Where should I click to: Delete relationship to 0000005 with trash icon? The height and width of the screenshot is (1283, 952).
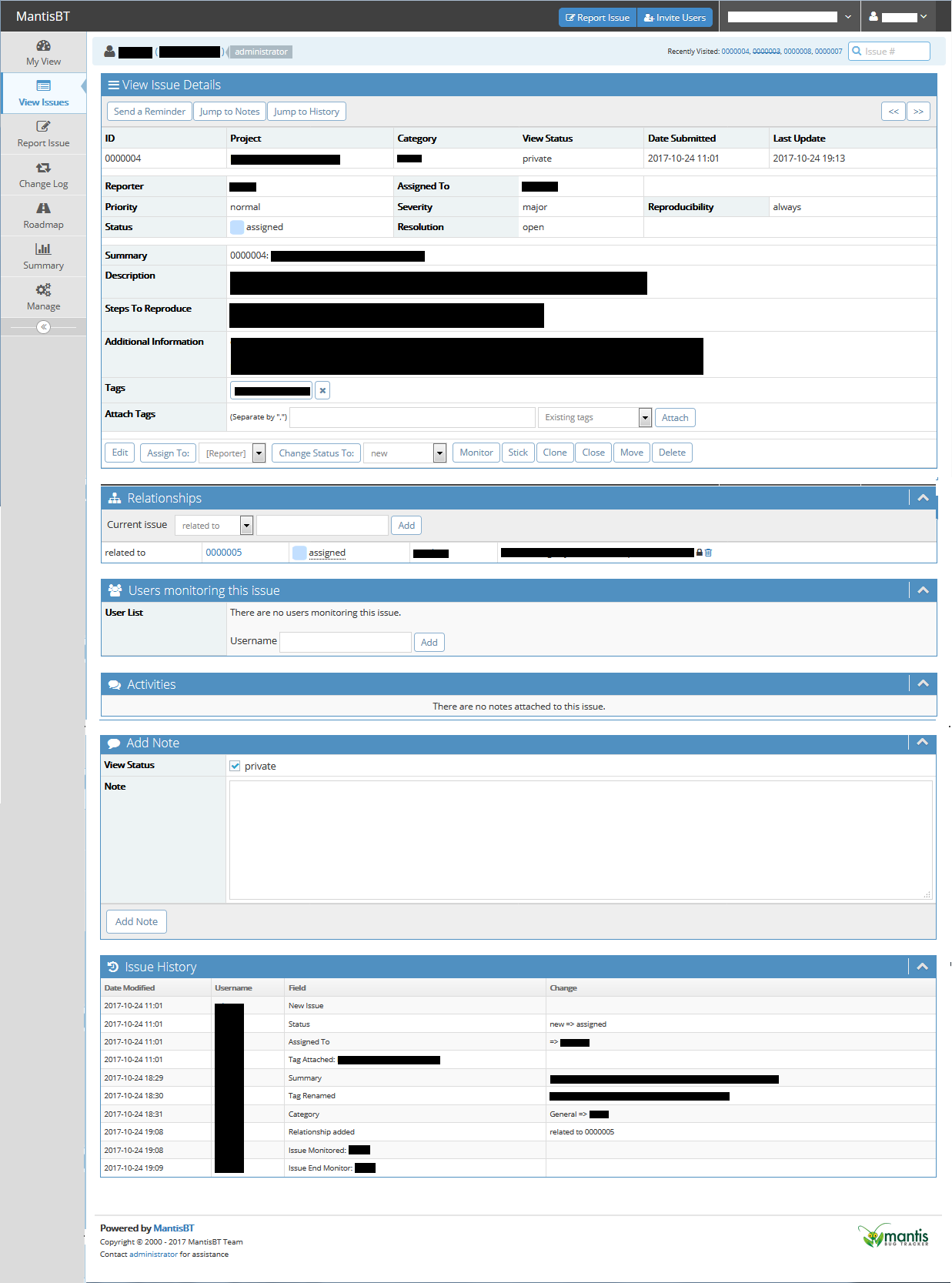click(708, 553)
